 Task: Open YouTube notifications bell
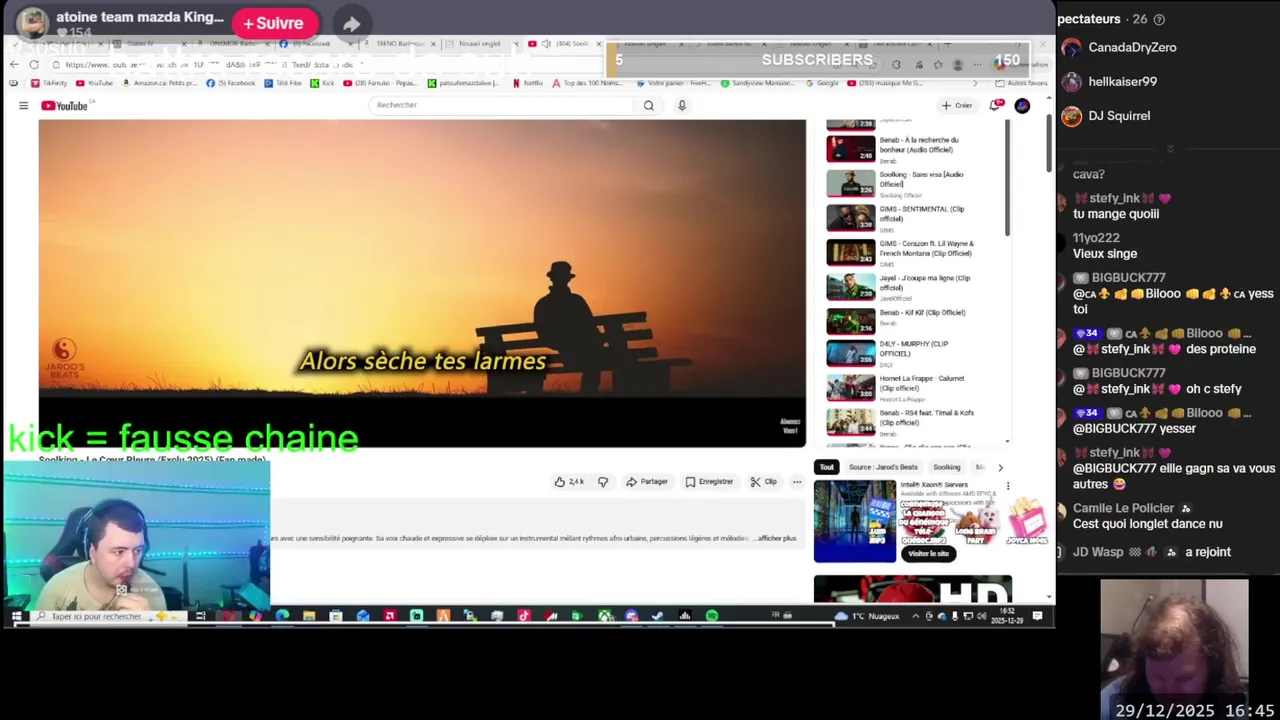coord(995,105)
